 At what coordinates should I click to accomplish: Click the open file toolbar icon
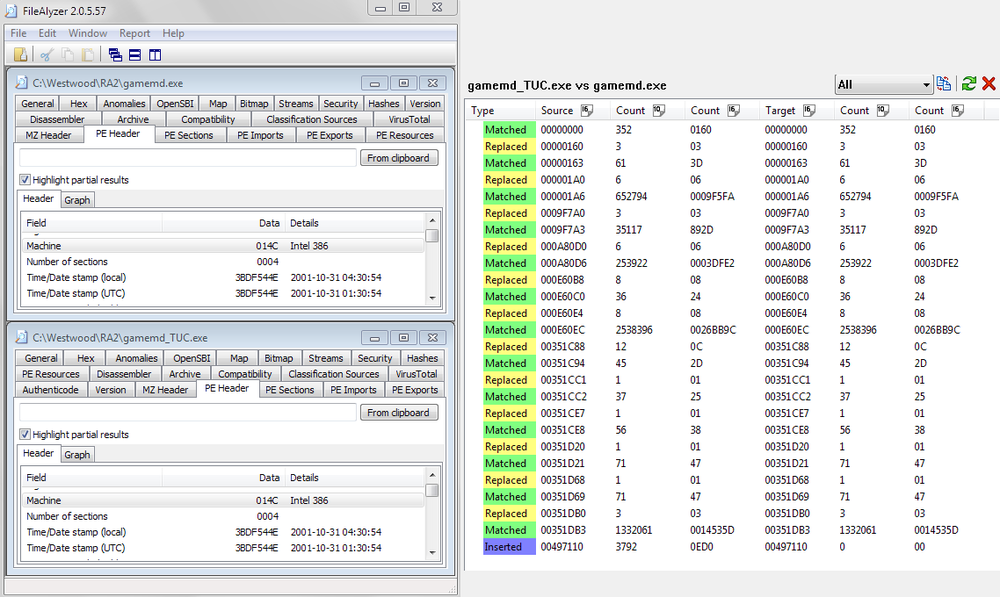20,55
